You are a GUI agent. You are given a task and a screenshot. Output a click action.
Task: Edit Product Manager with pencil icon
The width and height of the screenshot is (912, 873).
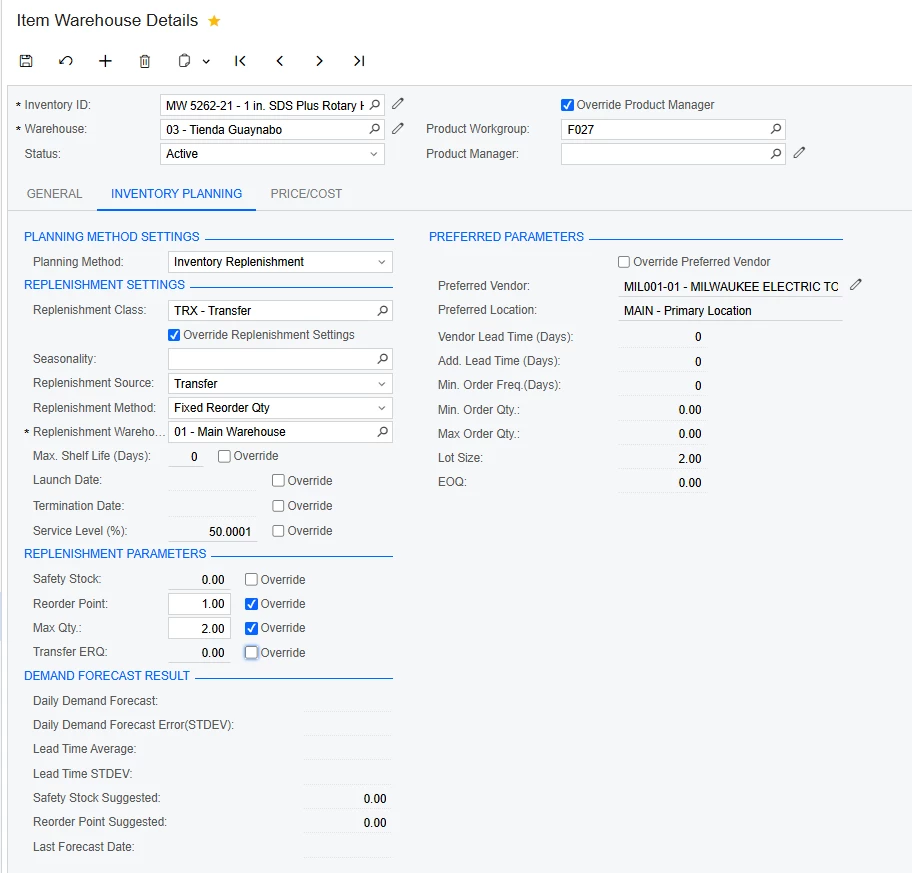[x=800, y=152]
